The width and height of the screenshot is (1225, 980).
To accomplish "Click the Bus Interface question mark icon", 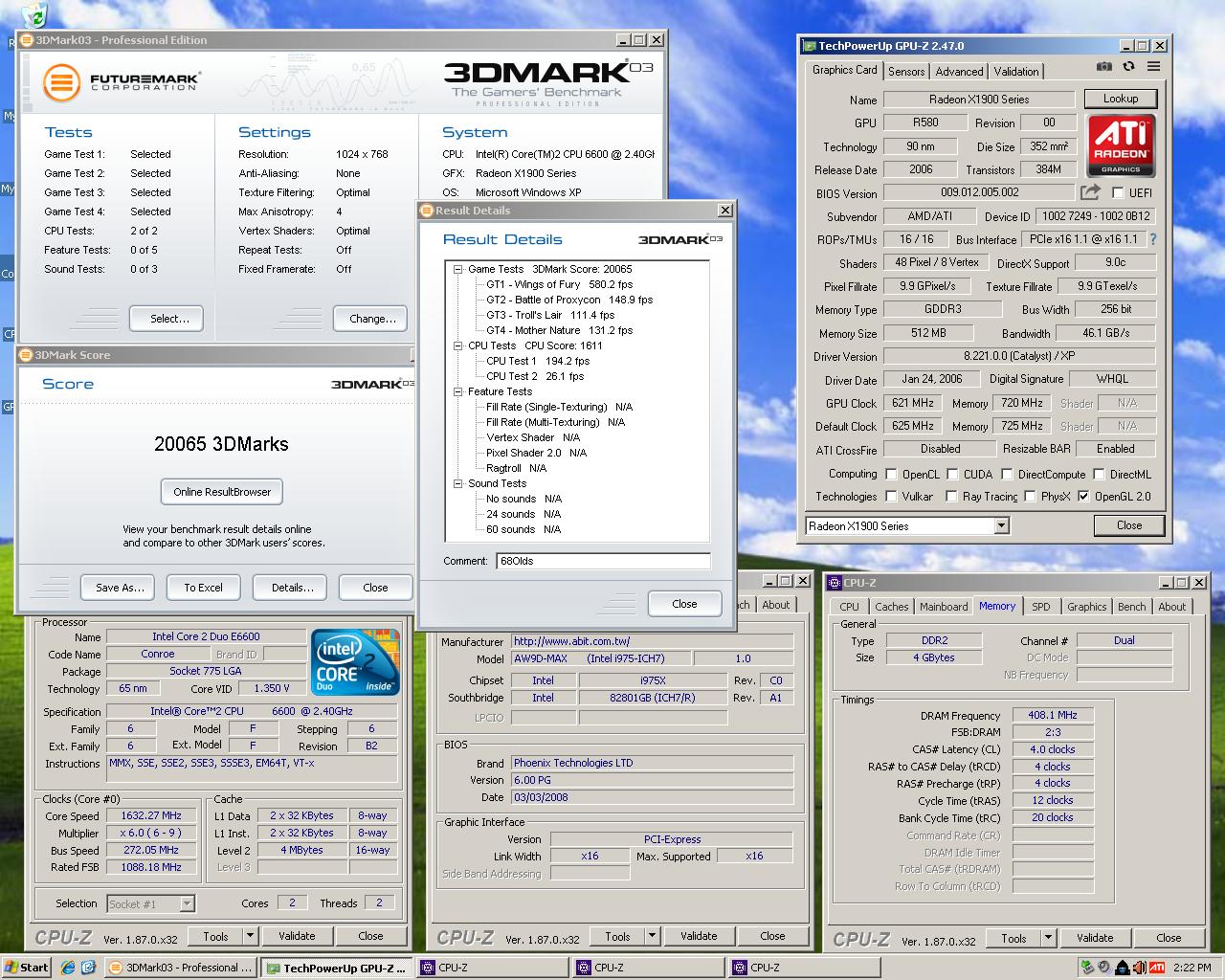I will [x=1152, y=239].
